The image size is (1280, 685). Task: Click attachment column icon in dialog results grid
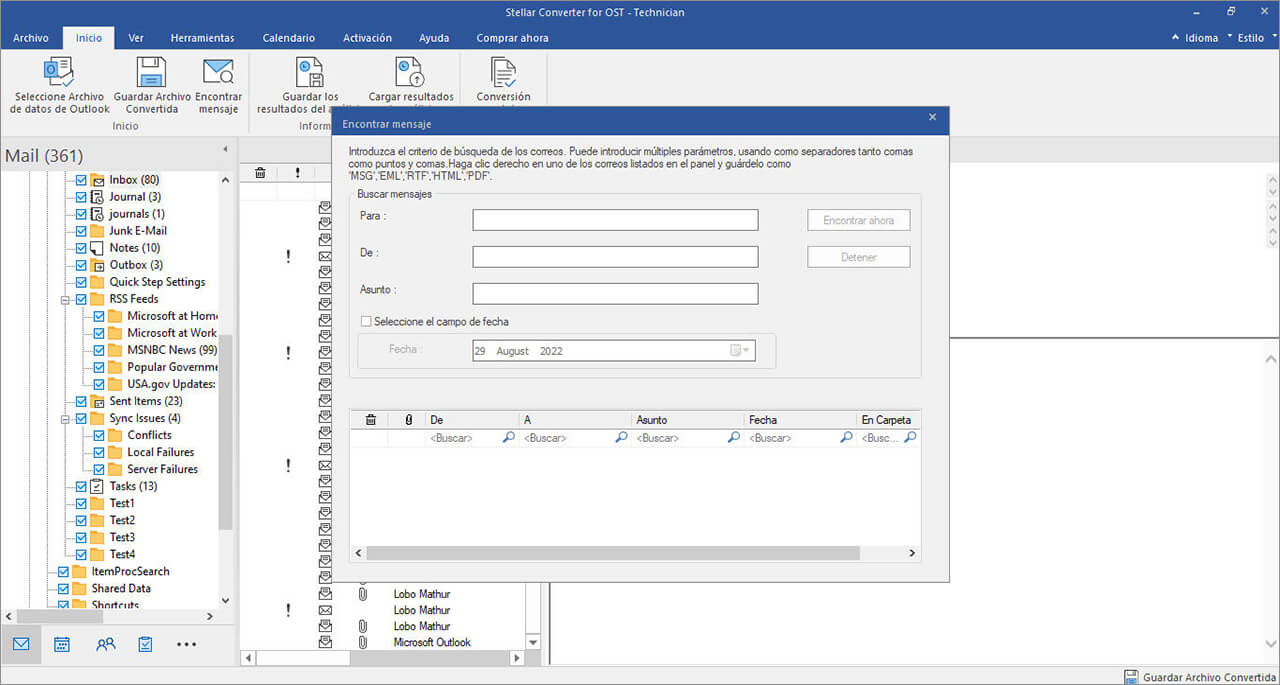click(x=408, y=420)
